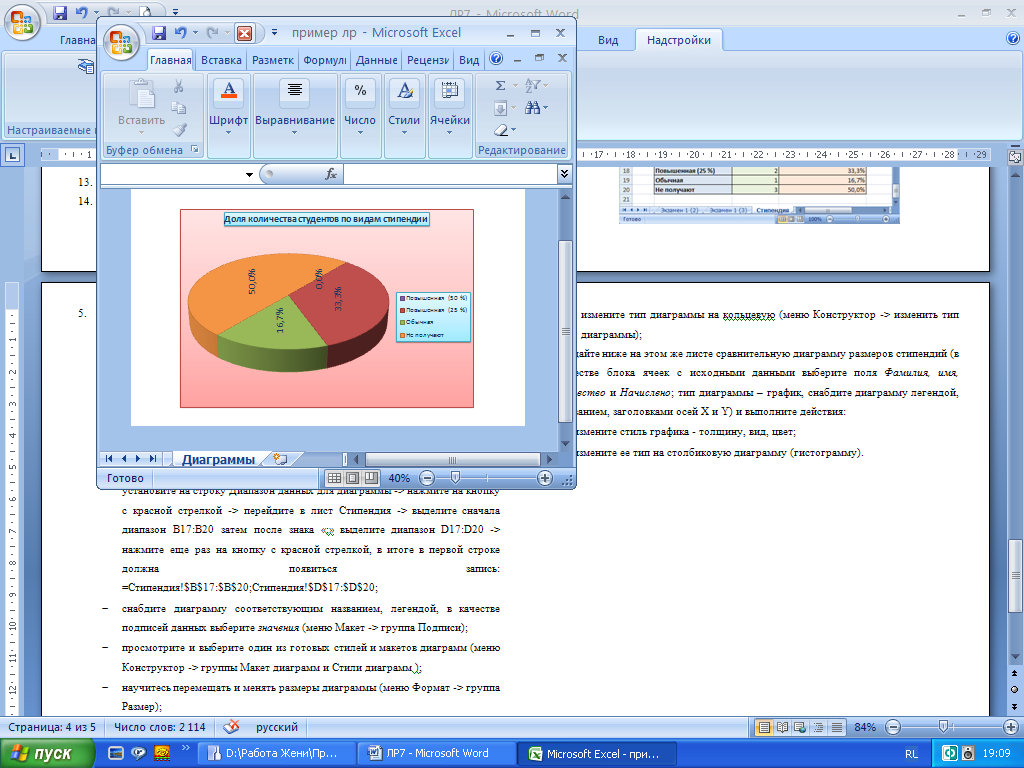Click the Excel zoom slider handle

point(455,478)
